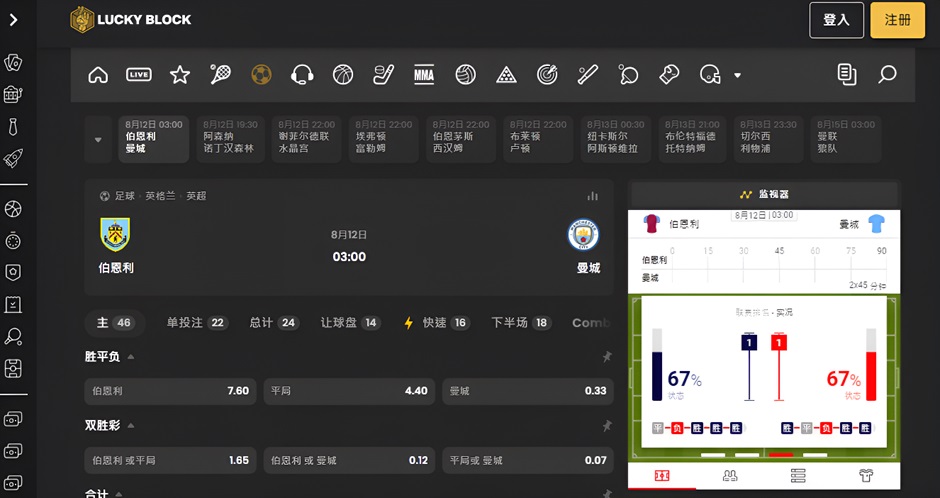Image resolution: width=940 pixels, height=498 pixels.
Task: Expand the upcoming matches list arrow
Action: (98, 140)
